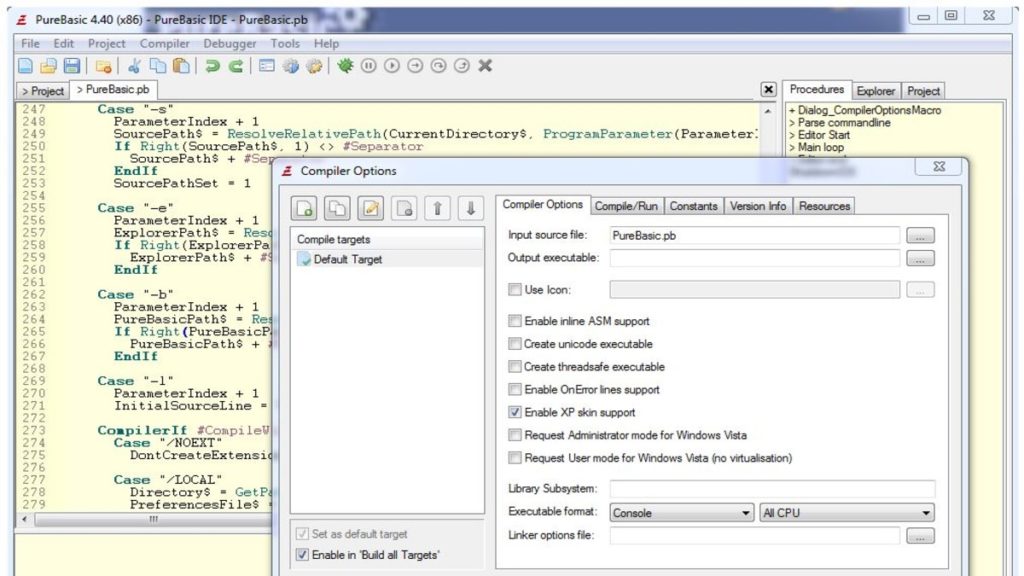The width and height of the screenshot is (1024, 576).
Task: Select the Undo icon in the main toolbar
Action: (x=211, y=65)
